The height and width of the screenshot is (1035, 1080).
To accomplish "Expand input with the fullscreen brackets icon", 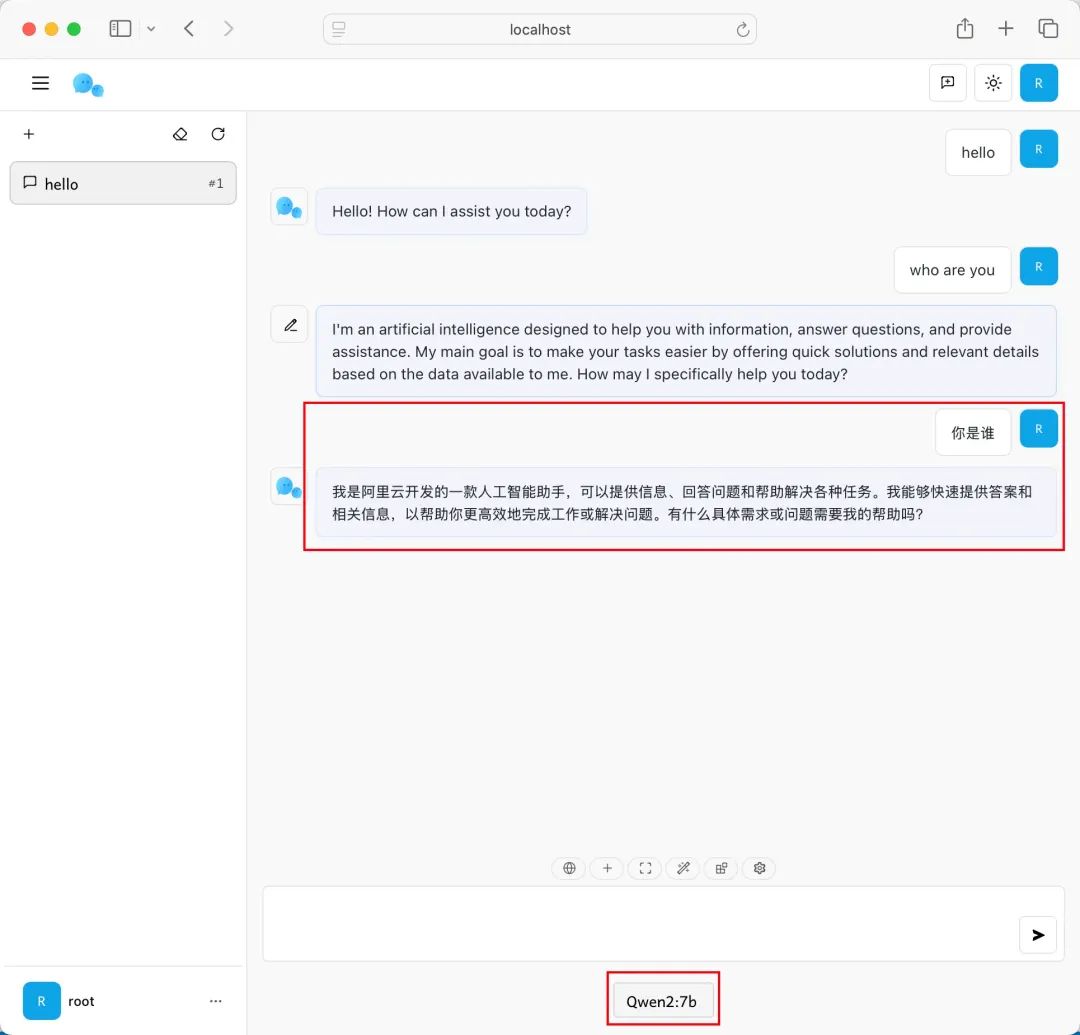I will (x=645, y=868).
